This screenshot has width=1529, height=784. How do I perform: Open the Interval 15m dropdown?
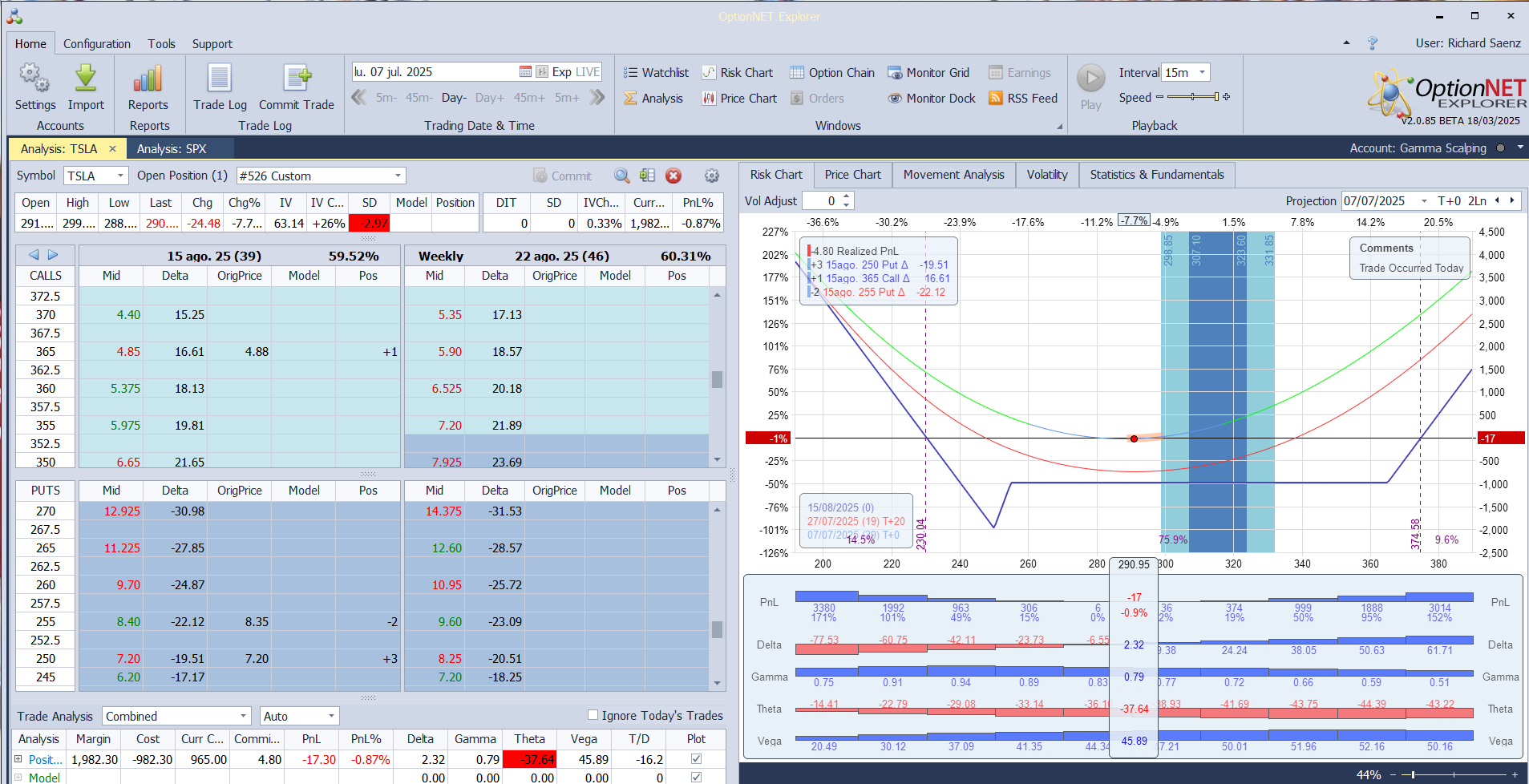[1202, 72]
